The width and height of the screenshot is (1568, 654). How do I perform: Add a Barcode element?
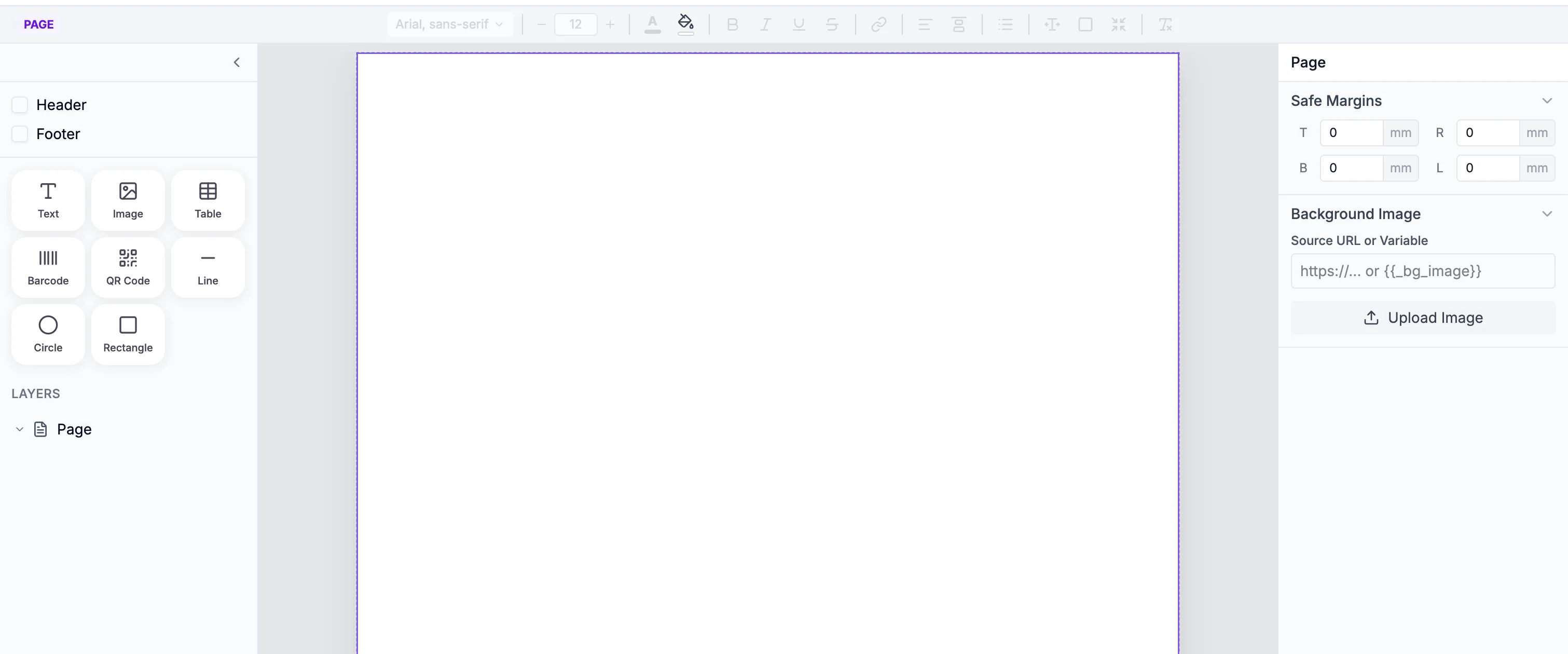(x=48, y=267)
